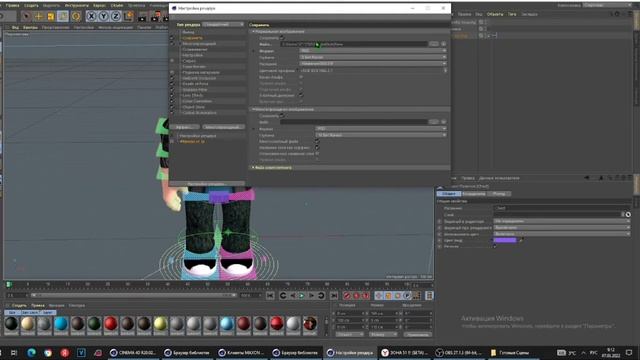Click the Применить apply button in coordinates
The height and width of the screenshot is (360, 640).
[x=418, y=335]
